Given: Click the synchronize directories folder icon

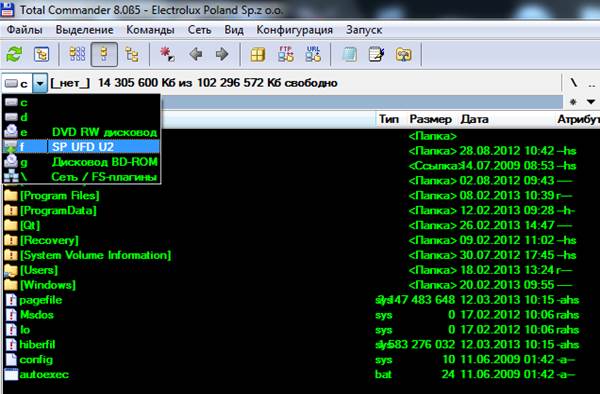Looking at the screenshot, I should [x=404, y=54].
